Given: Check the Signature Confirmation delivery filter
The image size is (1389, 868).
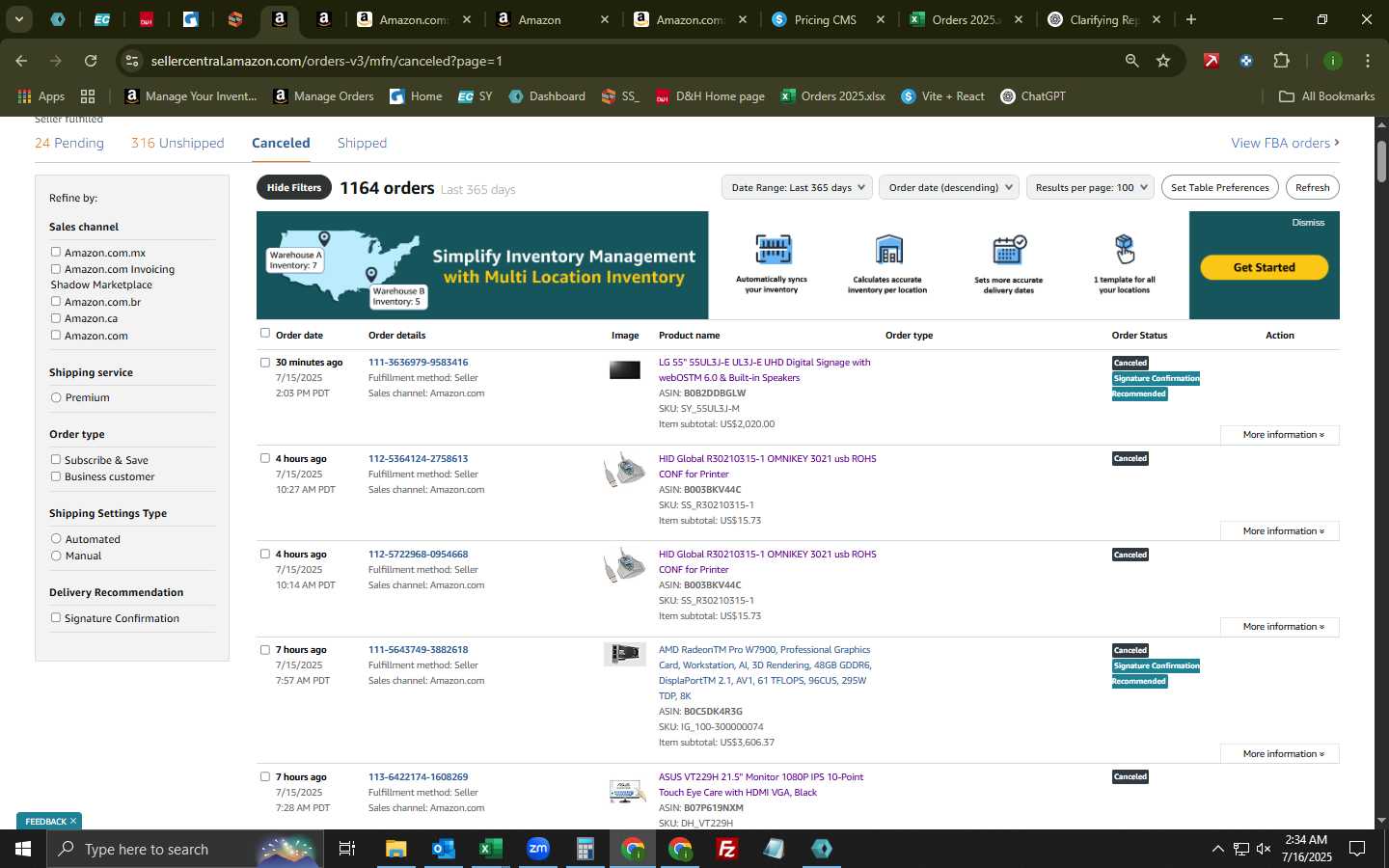Looking at the screenshot, I should (56, 617).
